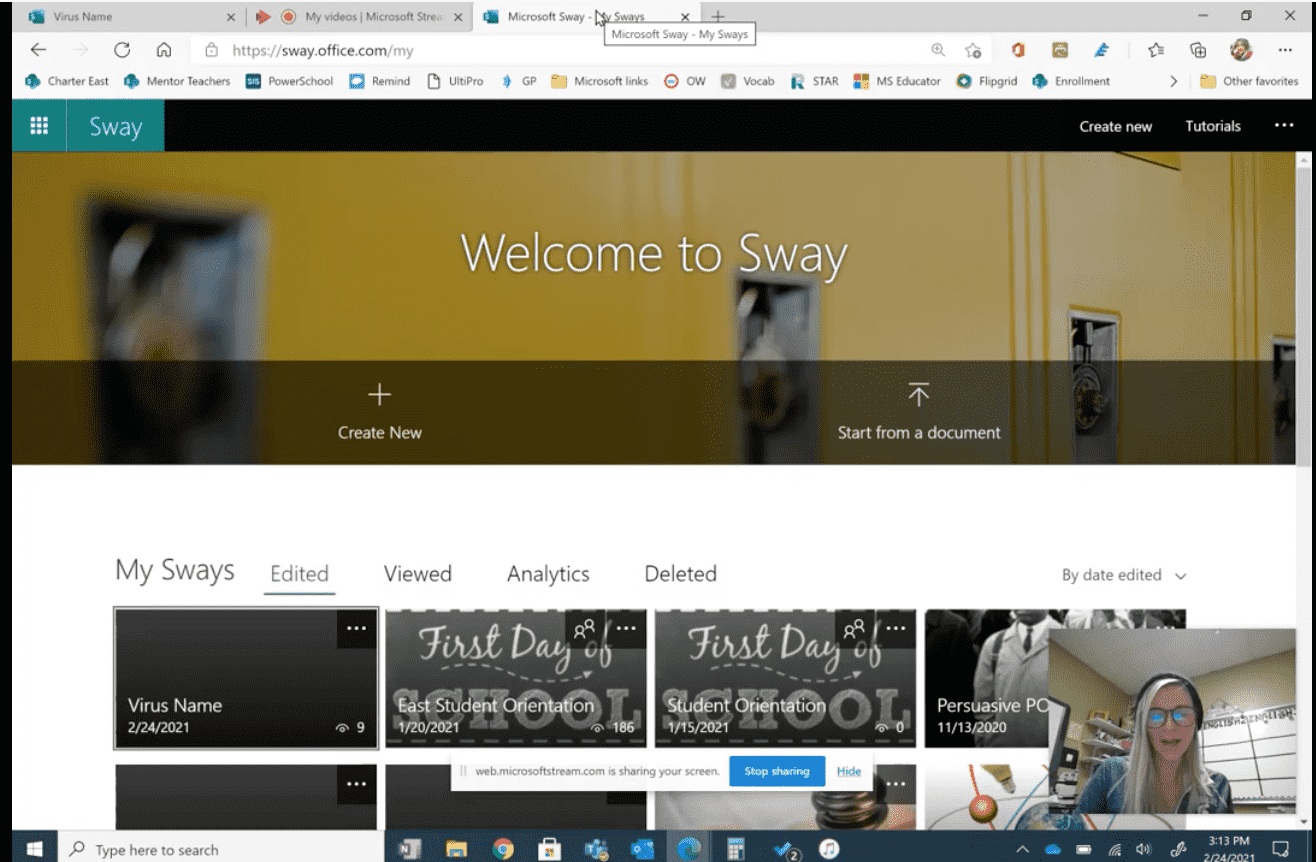Screen dimensions: 1316x862
Task: Open the app launcher waffle icon
Action: point(38,125)
